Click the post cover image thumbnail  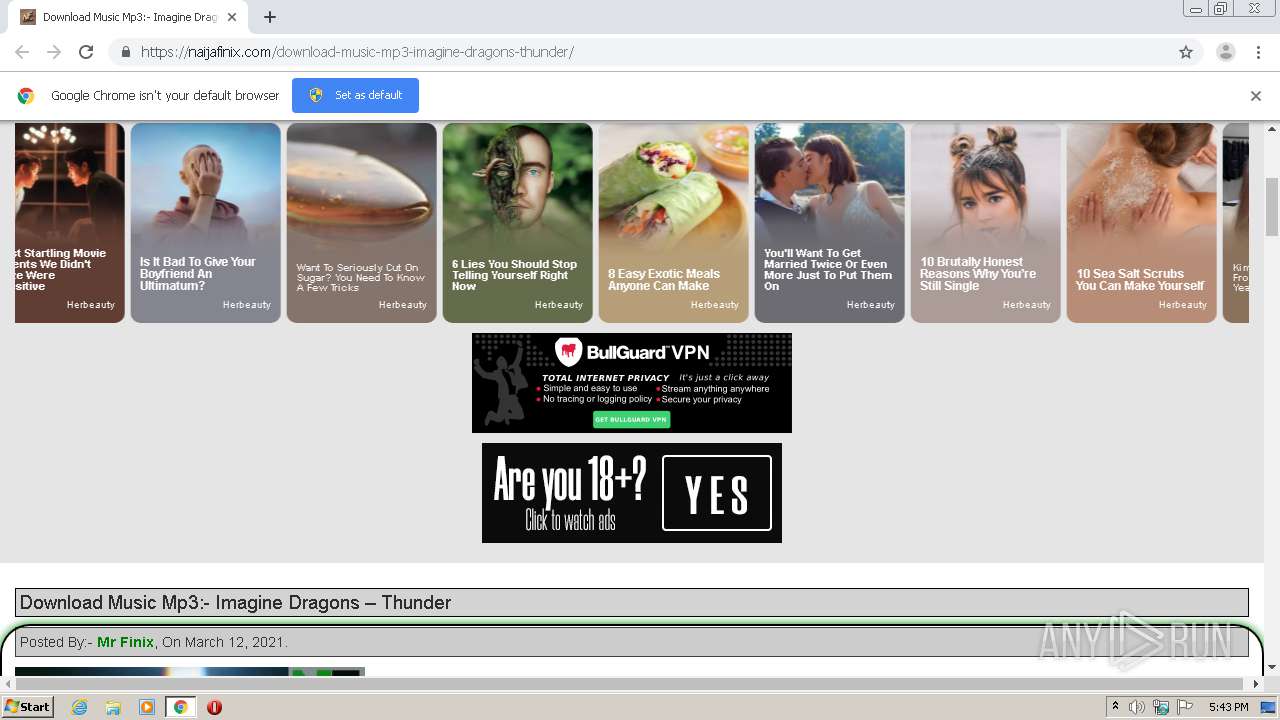tap(190, 672)
